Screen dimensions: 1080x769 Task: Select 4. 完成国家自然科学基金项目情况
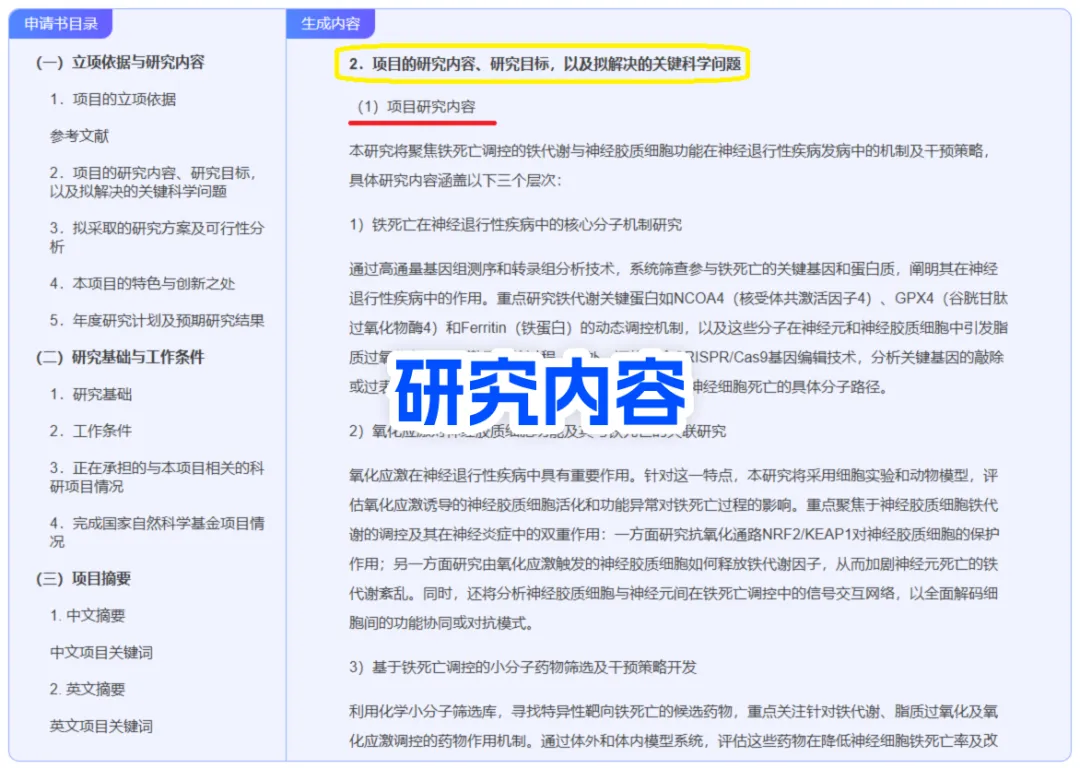pos(157,532)
